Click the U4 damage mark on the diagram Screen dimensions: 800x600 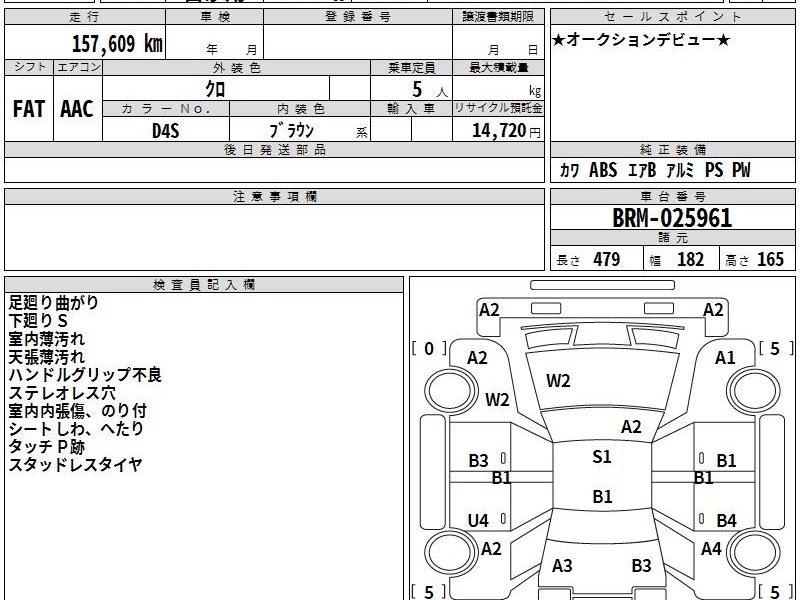click(x=478, y=520)
